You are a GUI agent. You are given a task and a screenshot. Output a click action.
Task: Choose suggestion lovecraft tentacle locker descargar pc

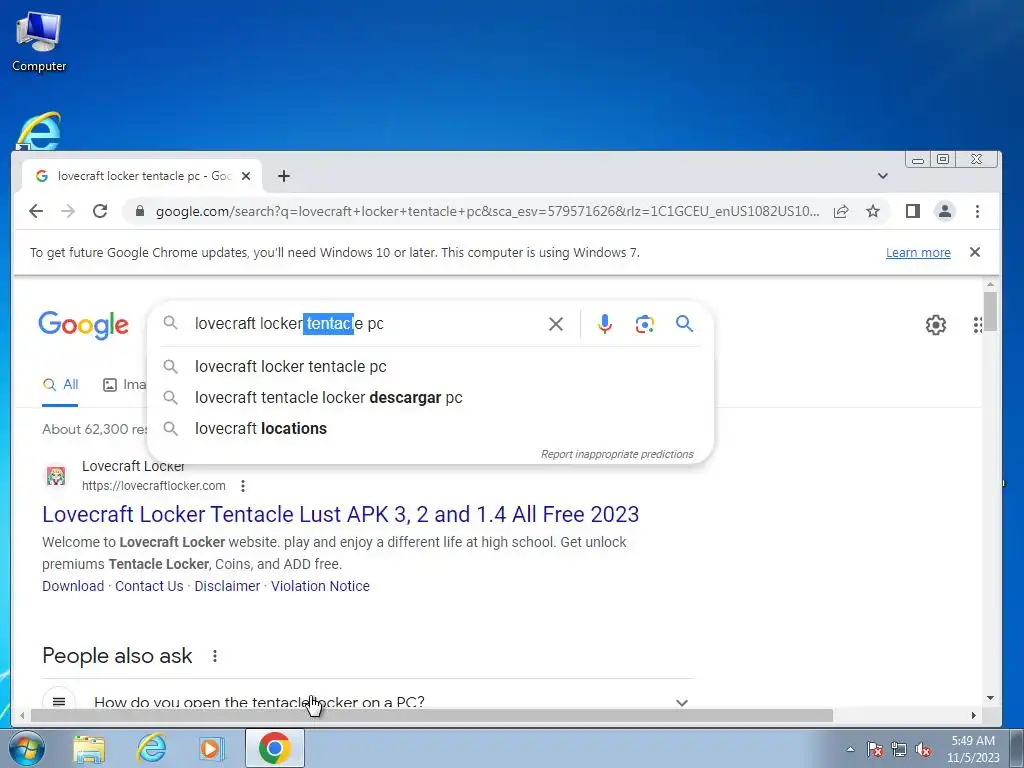(x=430, y=398)
